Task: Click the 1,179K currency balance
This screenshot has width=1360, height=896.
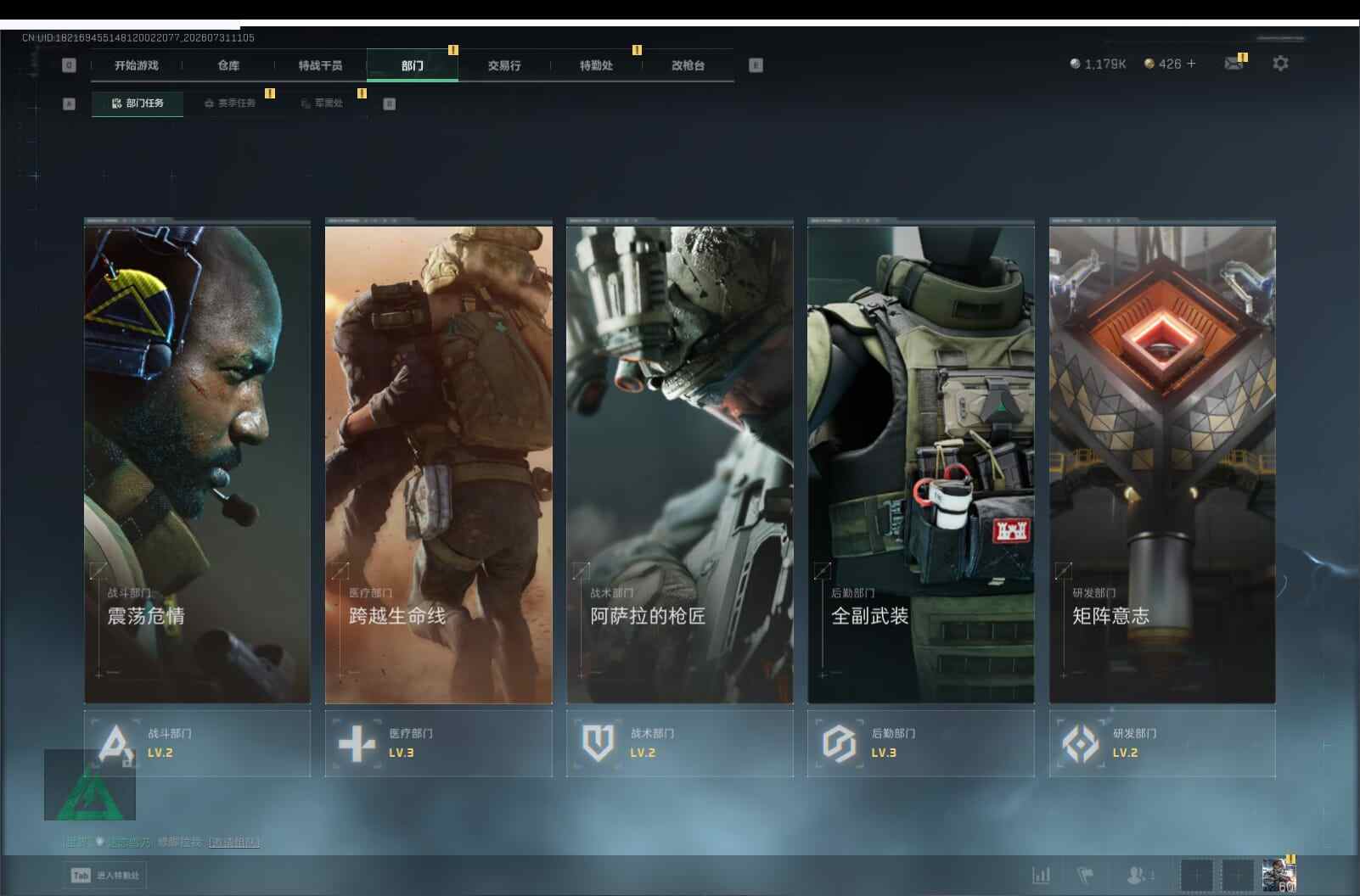Action: 1105,64
